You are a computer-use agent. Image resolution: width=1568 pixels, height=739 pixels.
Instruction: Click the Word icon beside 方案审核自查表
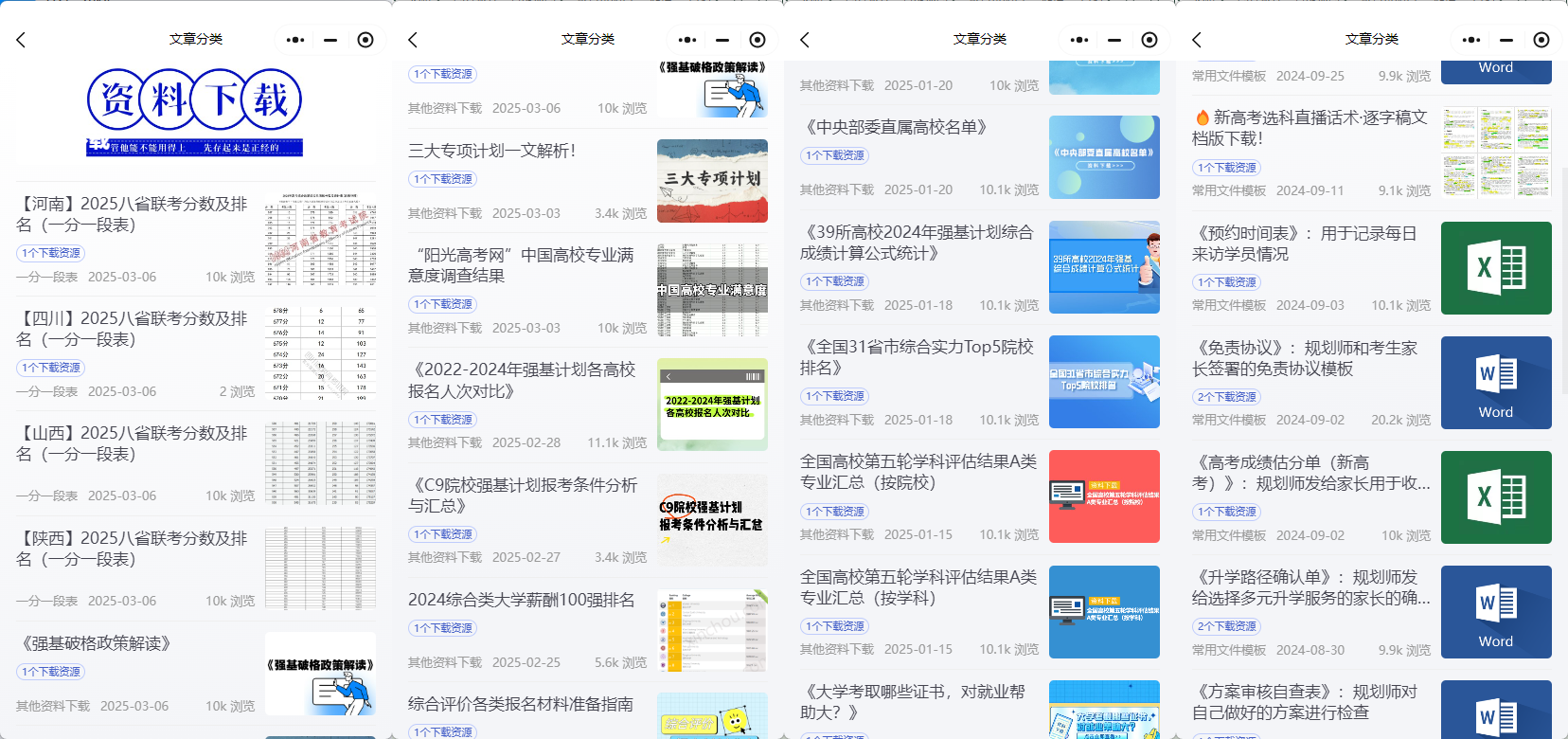pyautogui.click(x=1496, y=710)
